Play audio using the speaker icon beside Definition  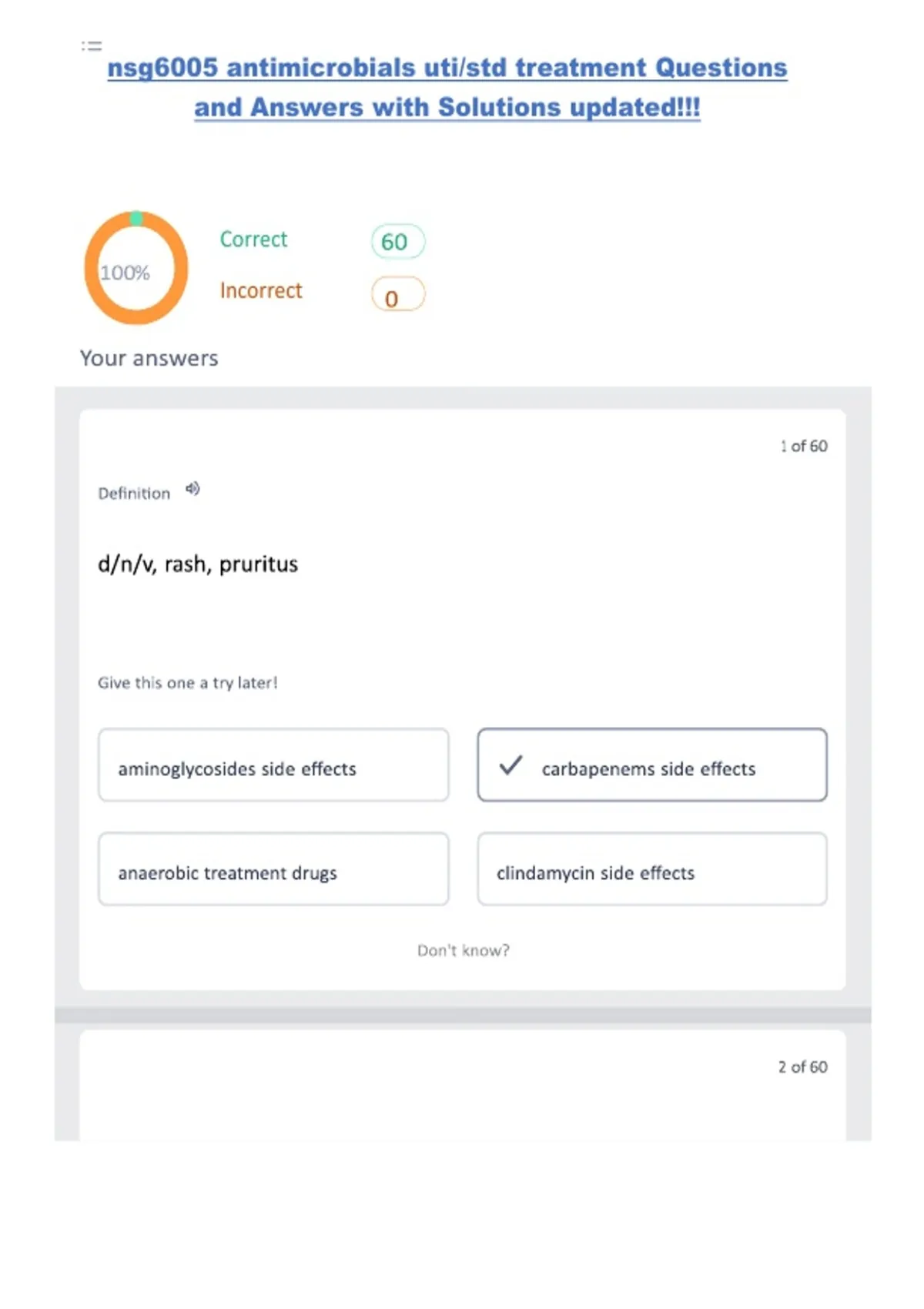point(192,489)
